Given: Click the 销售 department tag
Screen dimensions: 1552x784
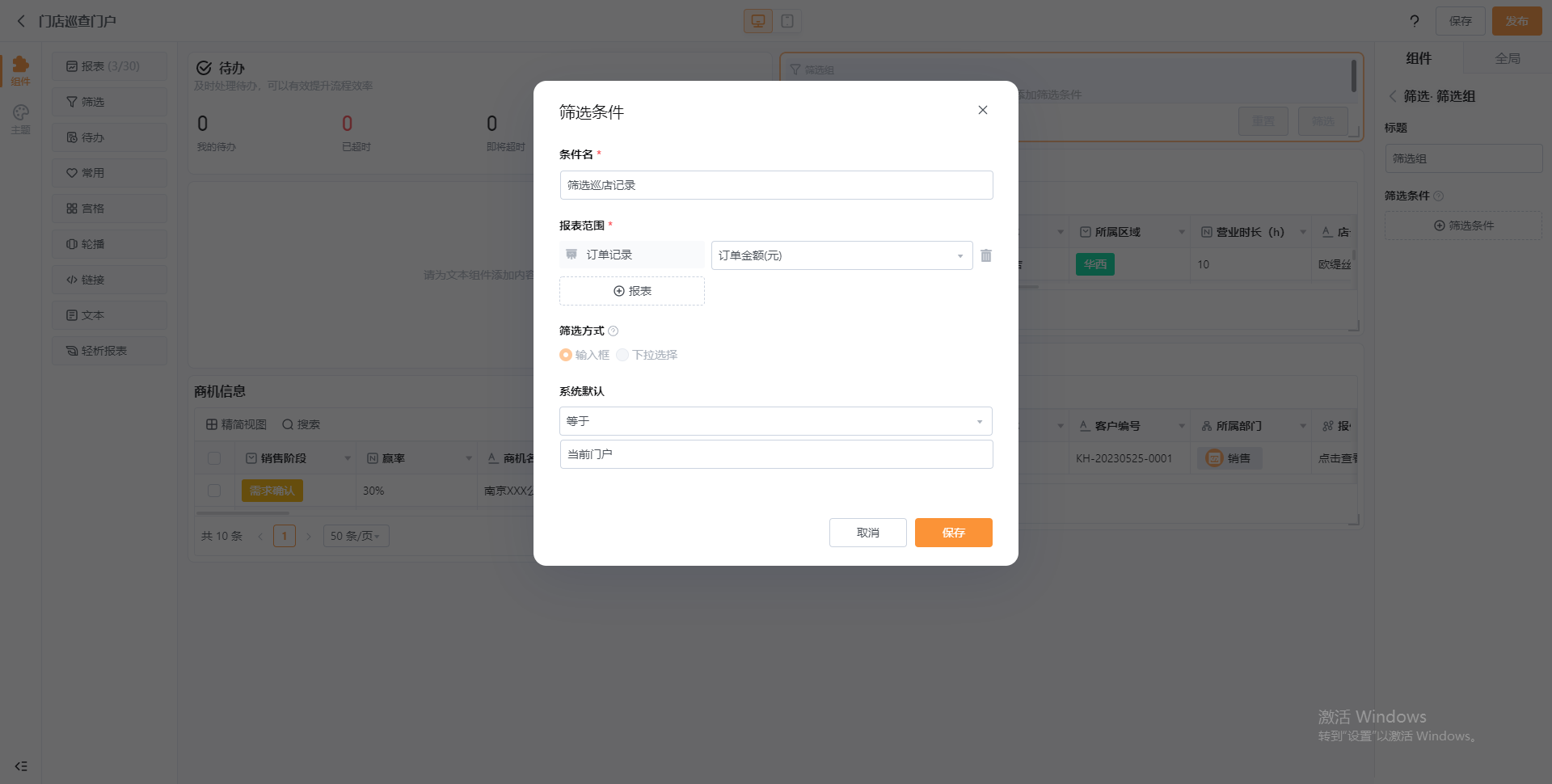Looking at the screenshot, I should coord(1229,458).
